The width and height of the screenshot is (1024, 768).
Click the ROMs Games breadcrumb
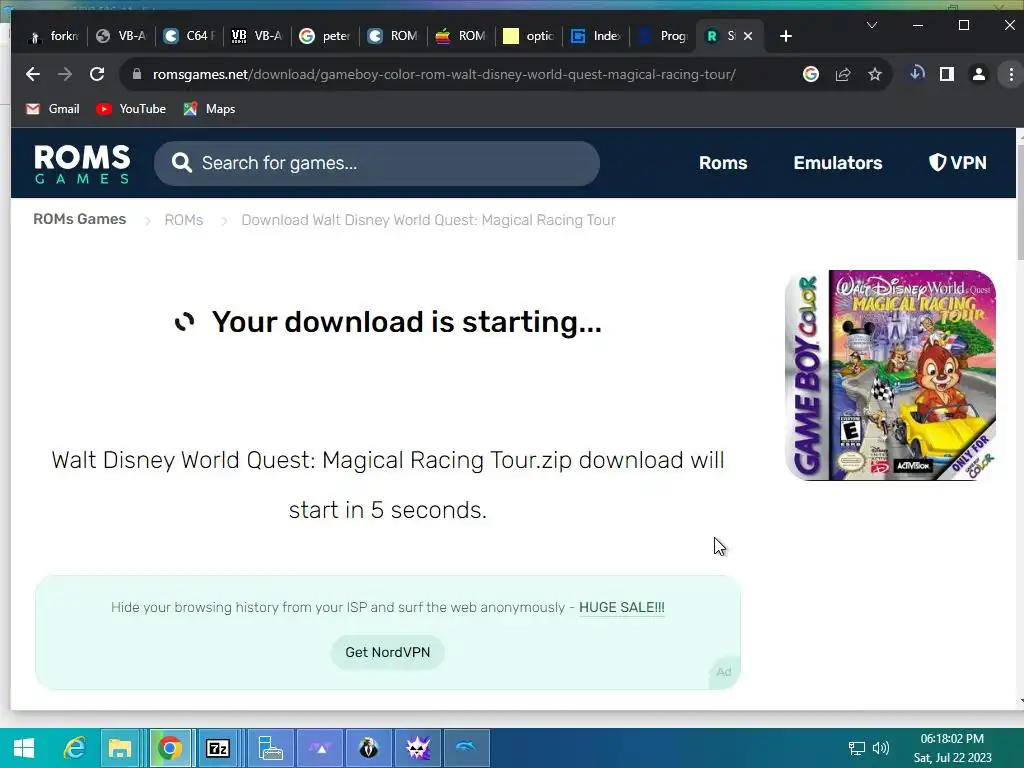click(80, 219)
